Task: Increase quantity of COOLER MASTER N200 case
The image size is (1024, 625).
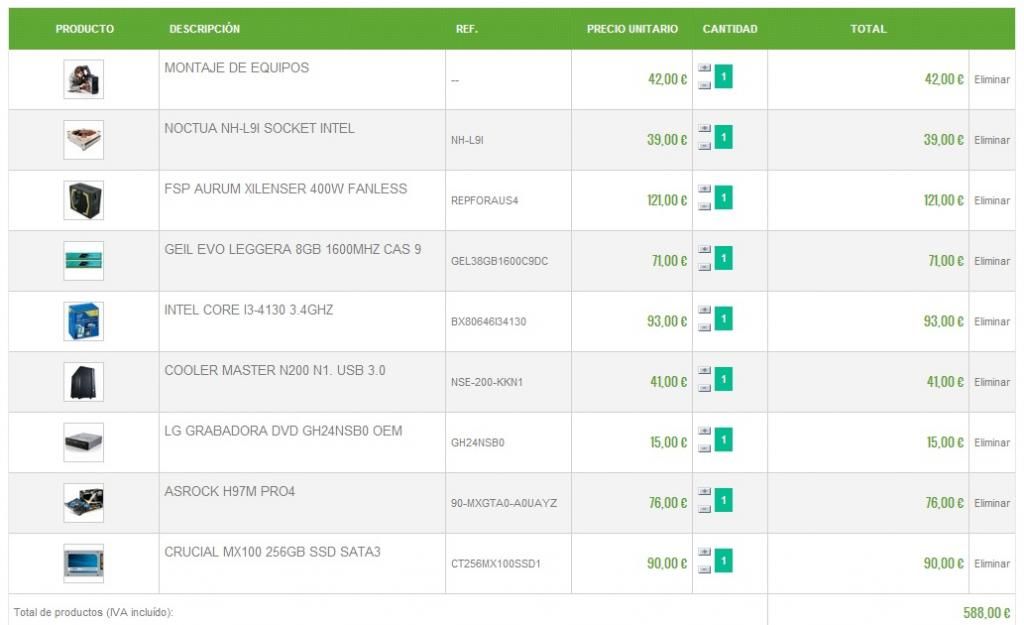Action: [704, 371]
